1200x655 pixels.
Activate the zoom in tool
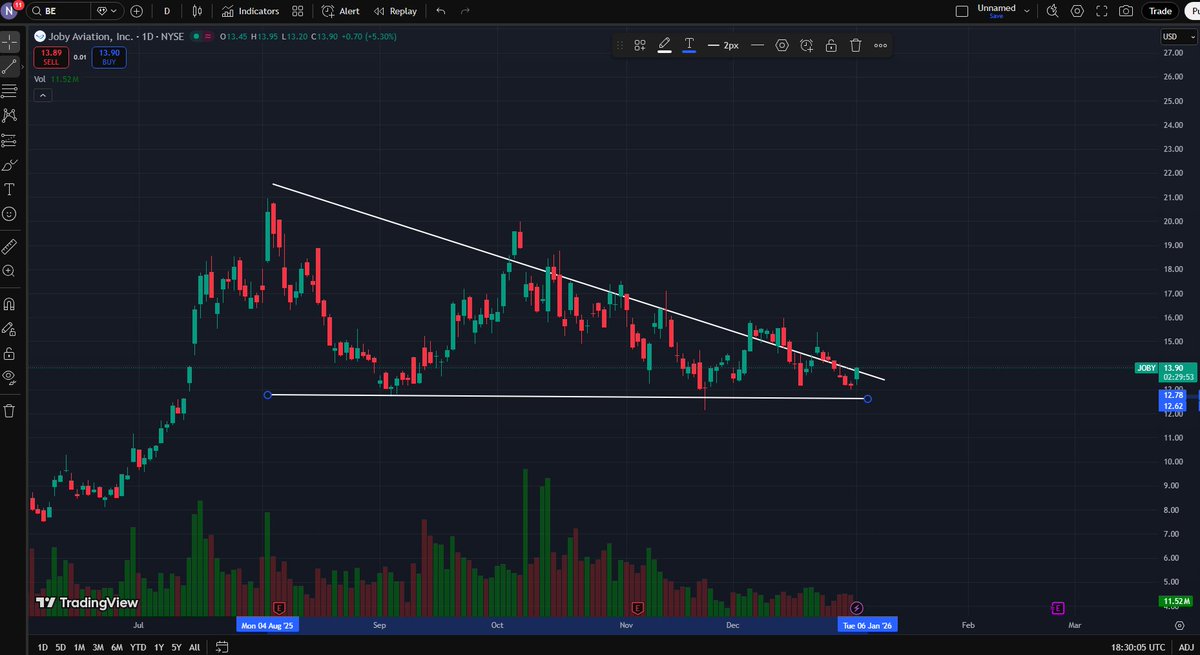[10, 271]
